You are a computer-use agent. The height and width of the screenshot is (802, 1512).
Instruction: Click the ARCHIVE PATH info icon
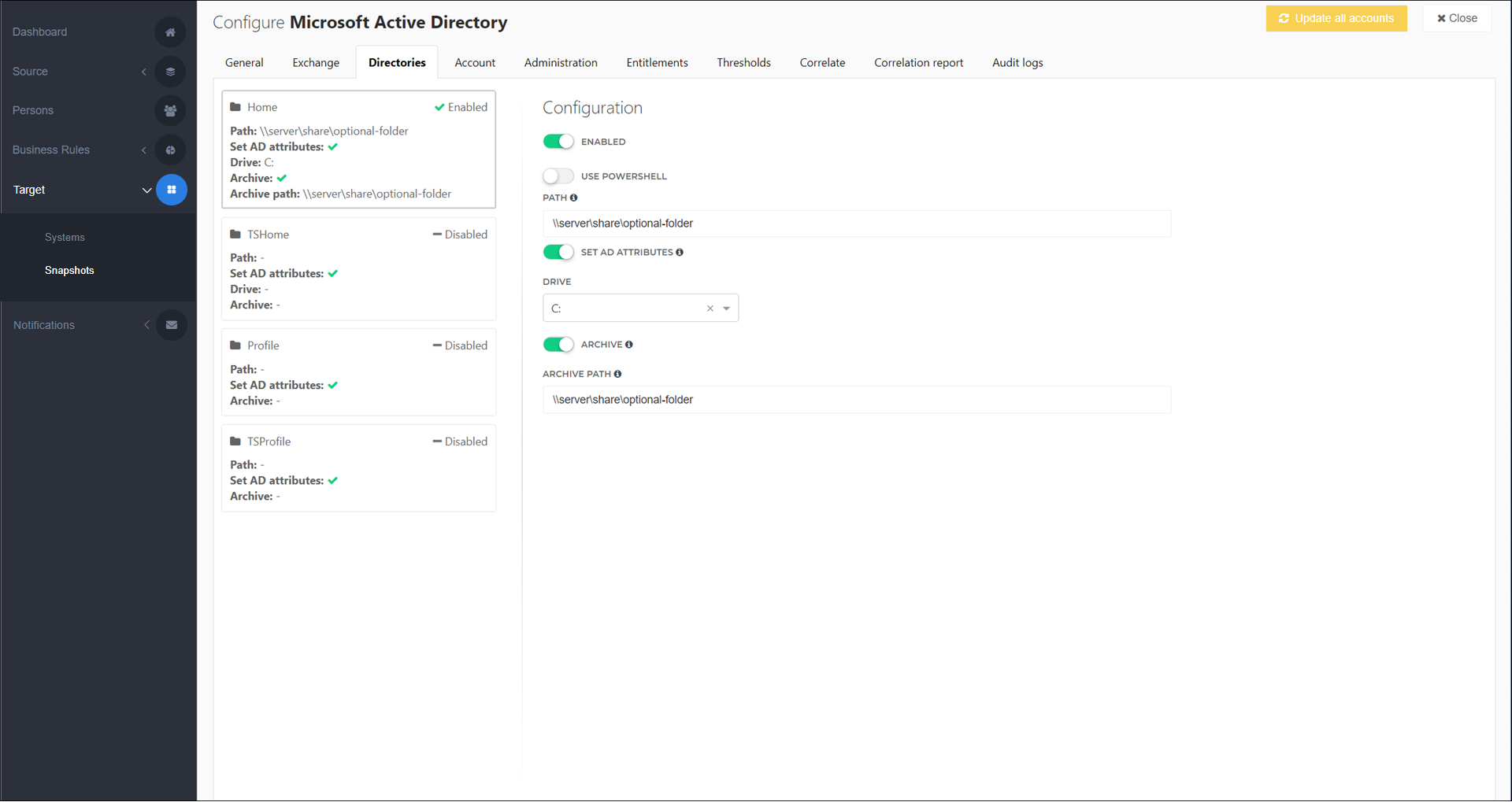[x=618, y=374]
